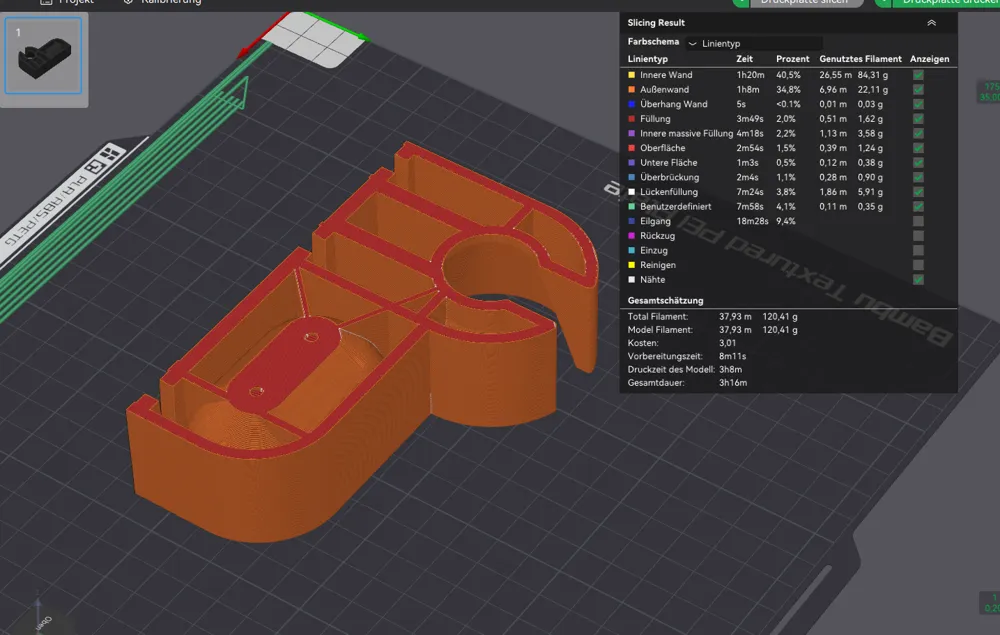Click the white Nähte color swatch

point(631,280)
